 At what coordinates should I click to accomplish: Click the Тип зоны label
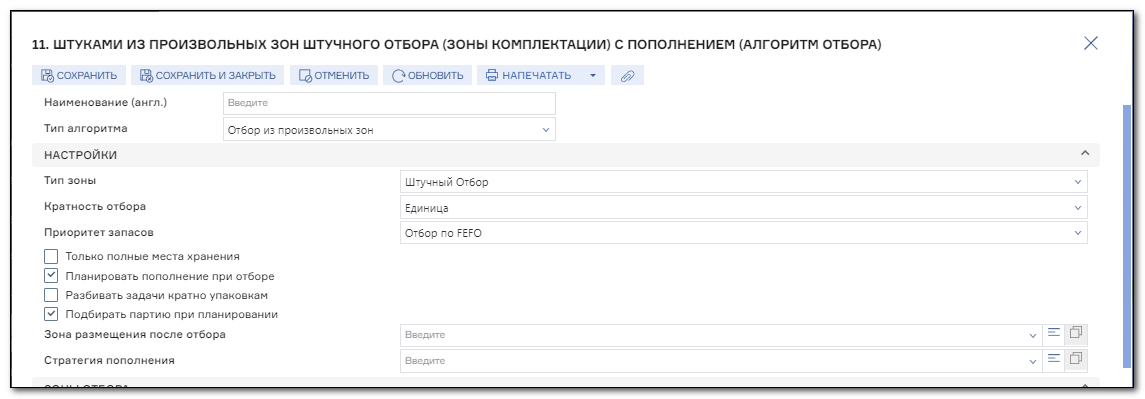[x=70, y=180]
